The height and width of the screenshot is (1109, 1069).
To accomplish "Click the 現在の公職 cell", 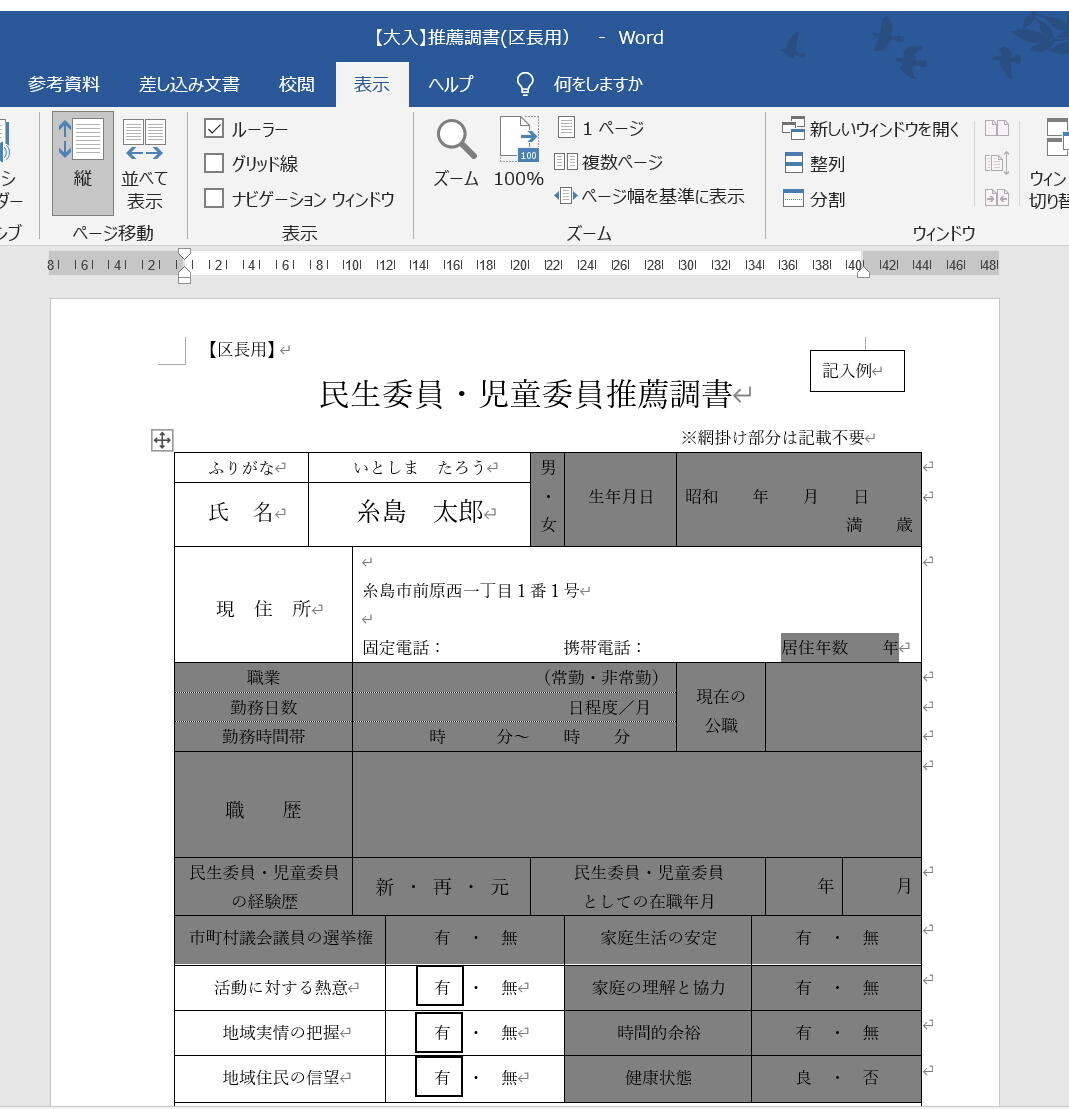I will pyautogui.click(x=721, y=707).
